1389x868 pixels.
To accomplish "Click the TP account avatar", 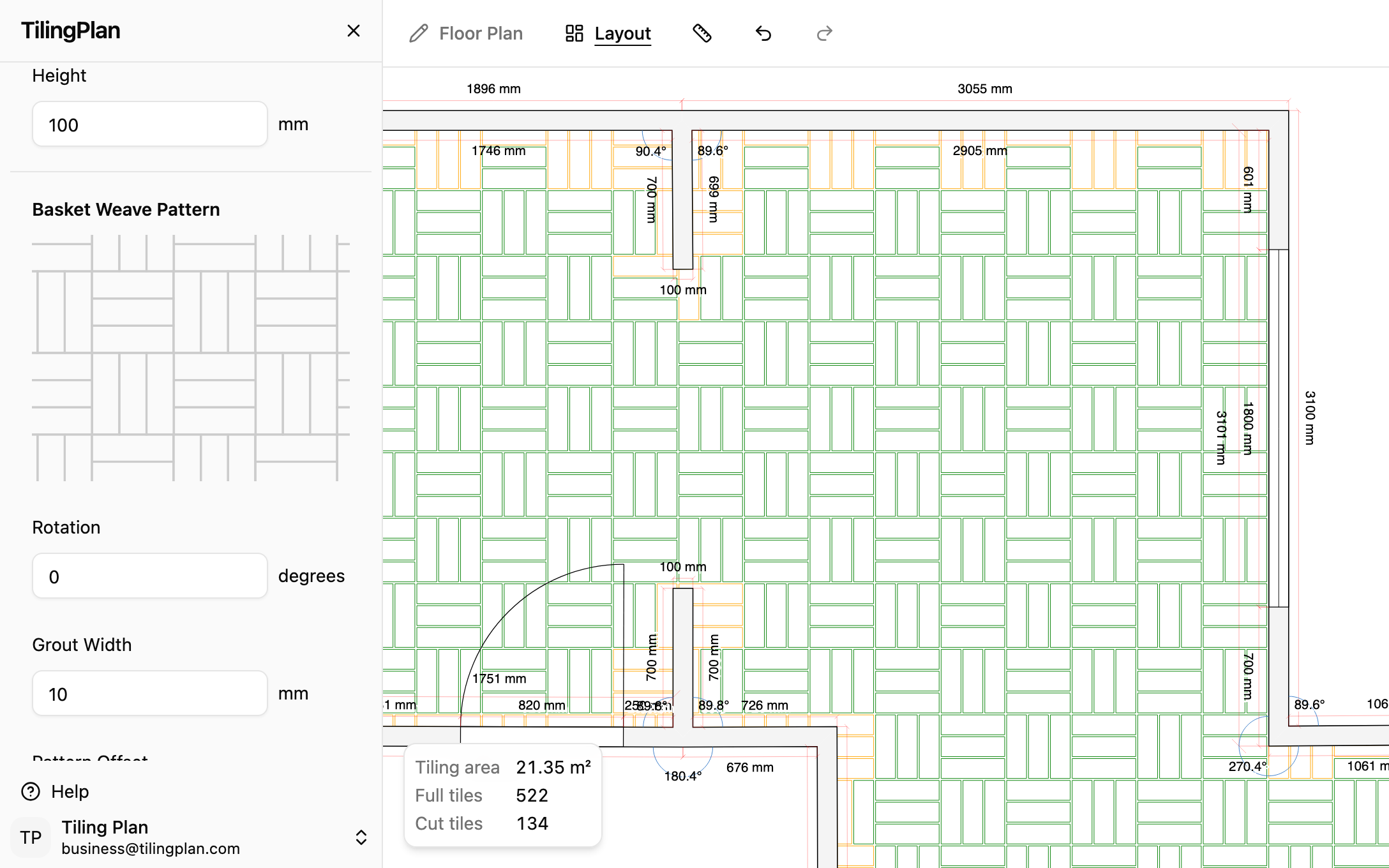I will pos(31,837).
